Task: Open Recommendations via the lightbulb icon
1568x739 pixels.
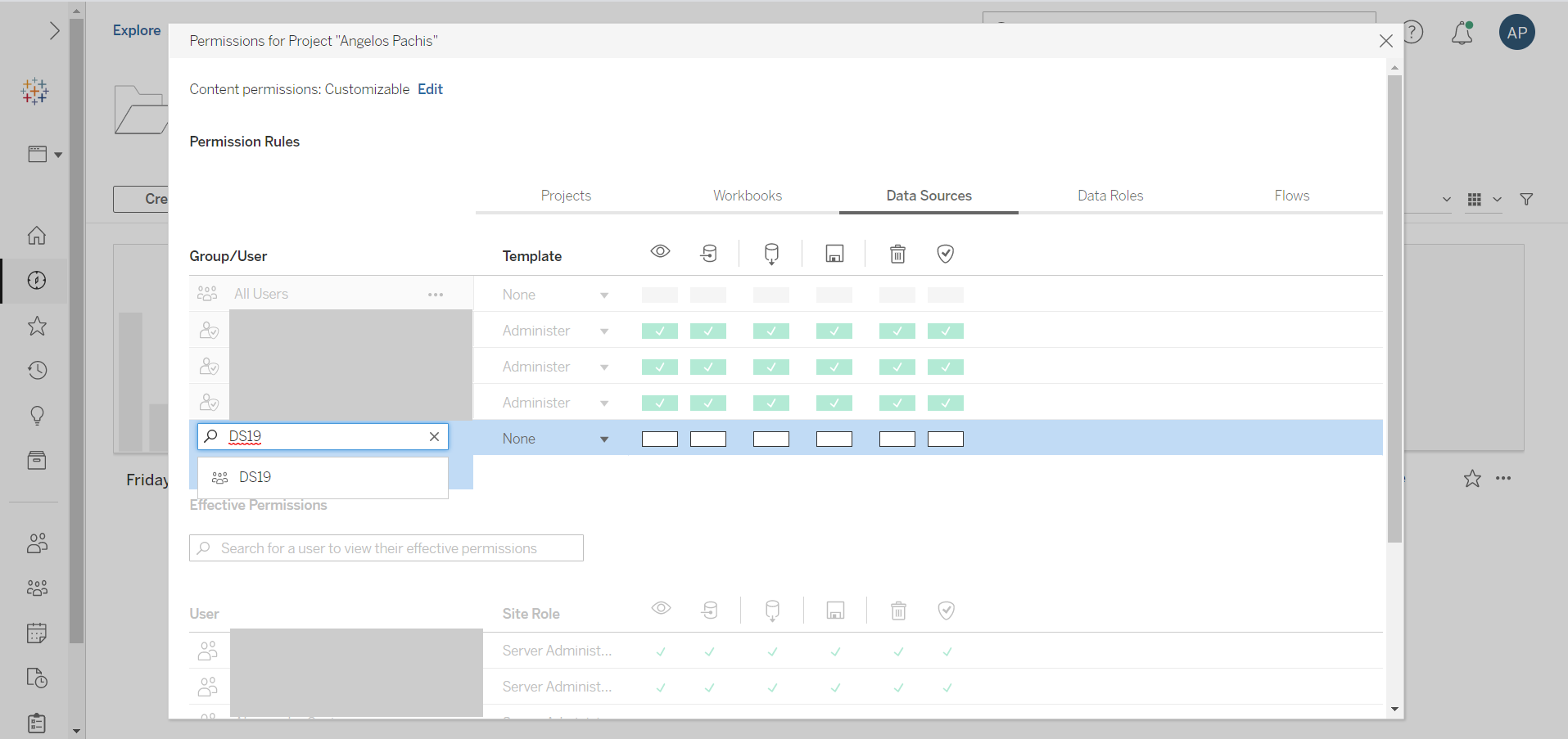Action: pos(36,416)
